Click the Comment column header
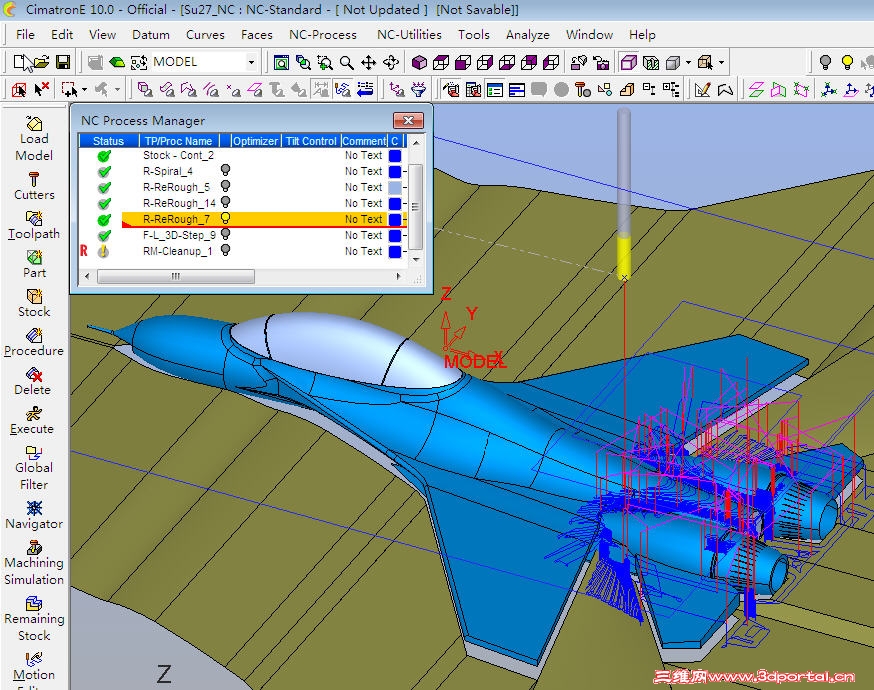Viewport: 874px width, 690px height. [364, 141]
